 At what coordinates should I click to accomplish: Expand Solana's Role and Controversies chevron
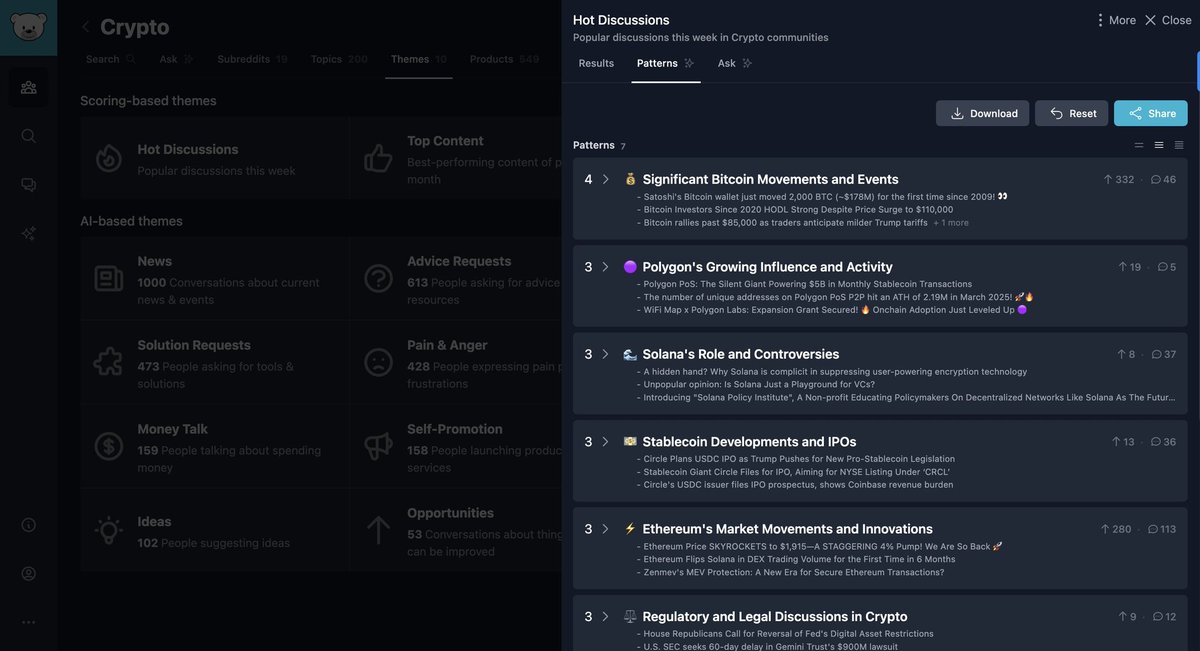(605, 354)
